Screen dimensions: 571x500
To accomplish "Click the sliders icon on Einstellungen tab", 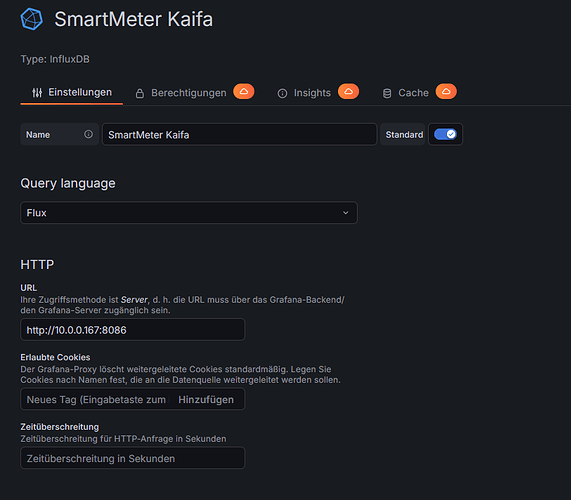I will [37, 93].
